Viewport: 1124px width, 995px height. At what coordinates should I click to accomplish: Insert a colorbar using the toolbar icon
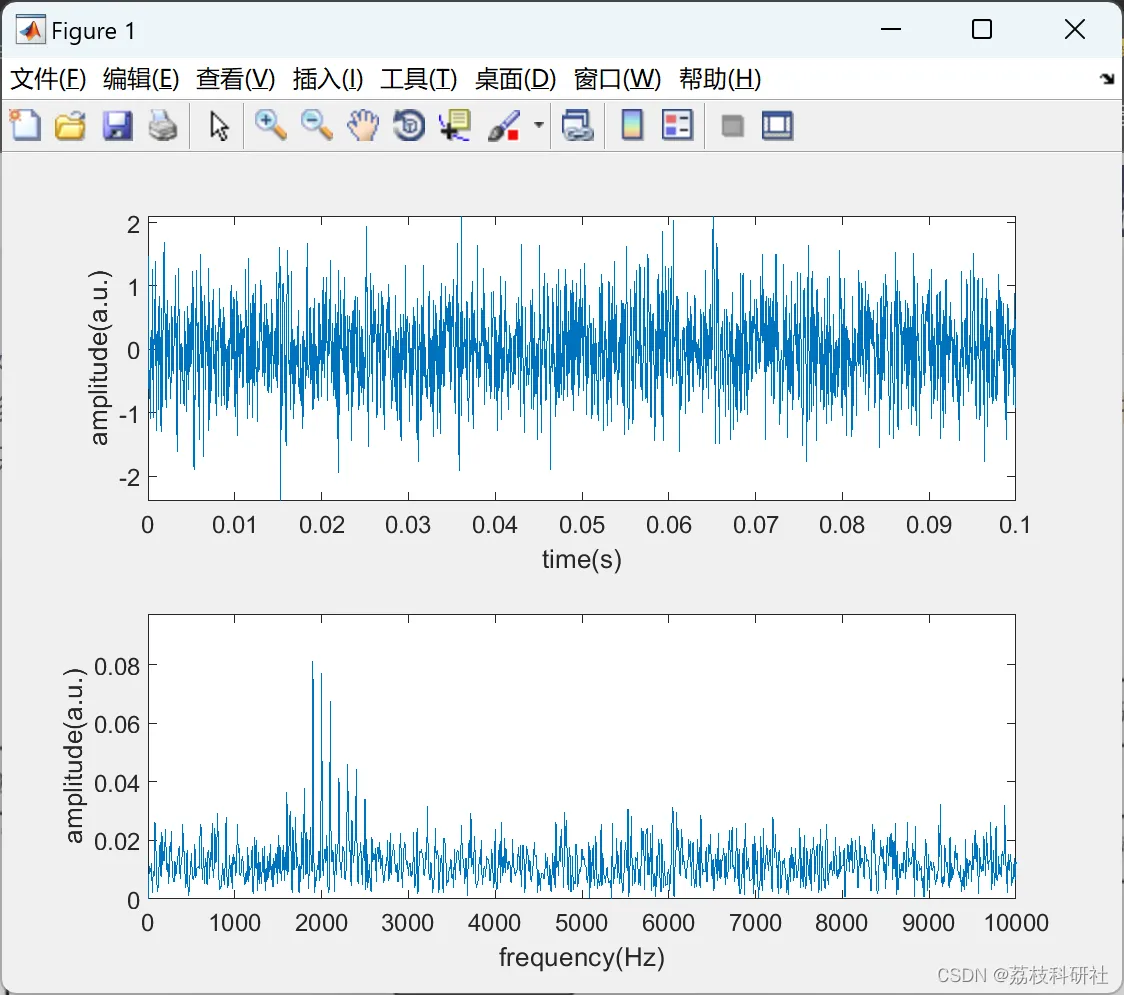coord(632,125)
